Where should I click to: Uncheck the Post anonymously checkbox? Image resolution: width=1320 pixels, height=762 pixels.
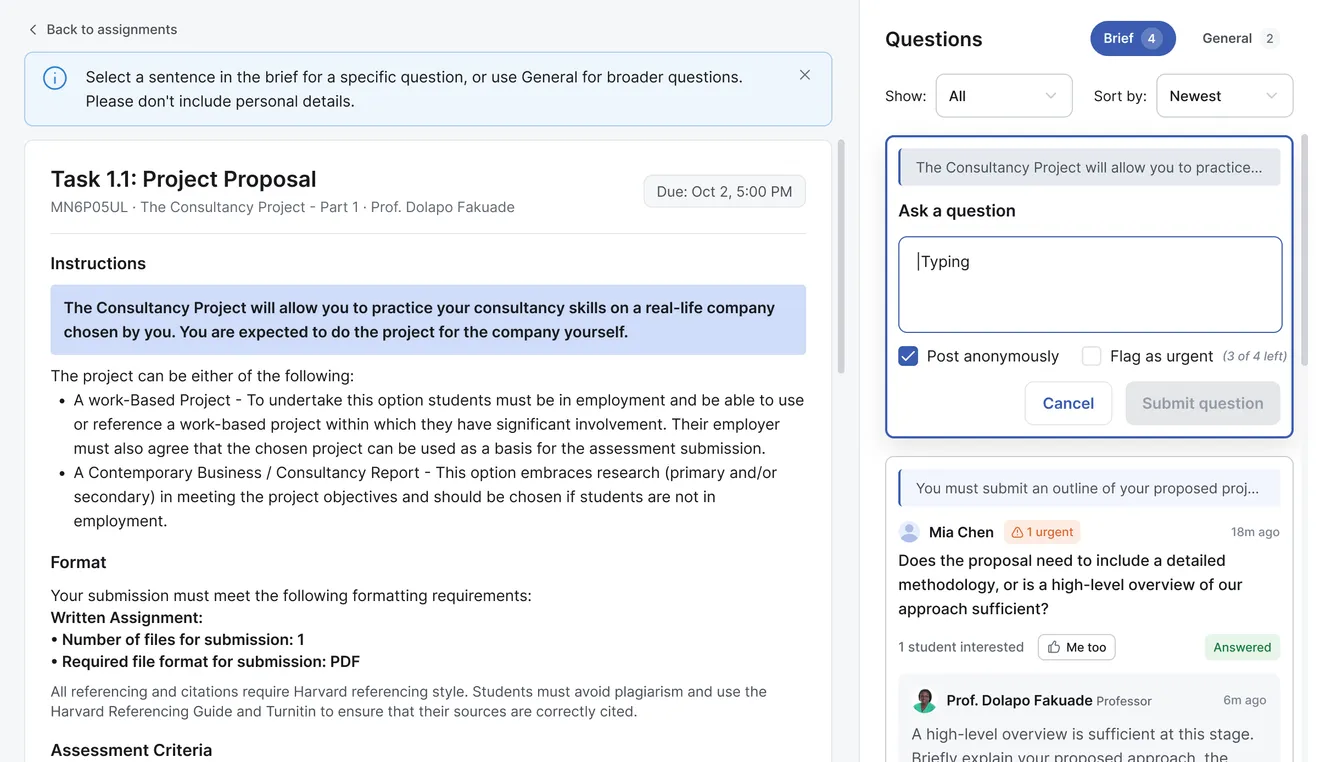coord(908,356)
